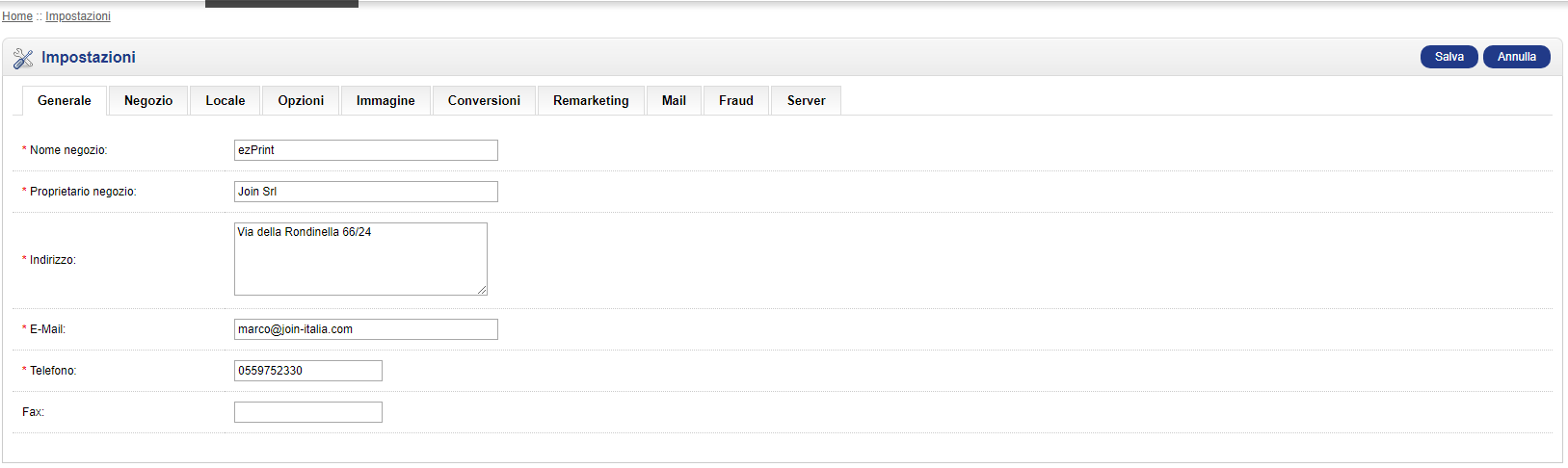1568x468 pixels.
Task: Select the Opzioni tab
Action: click(x=301, y=100)
